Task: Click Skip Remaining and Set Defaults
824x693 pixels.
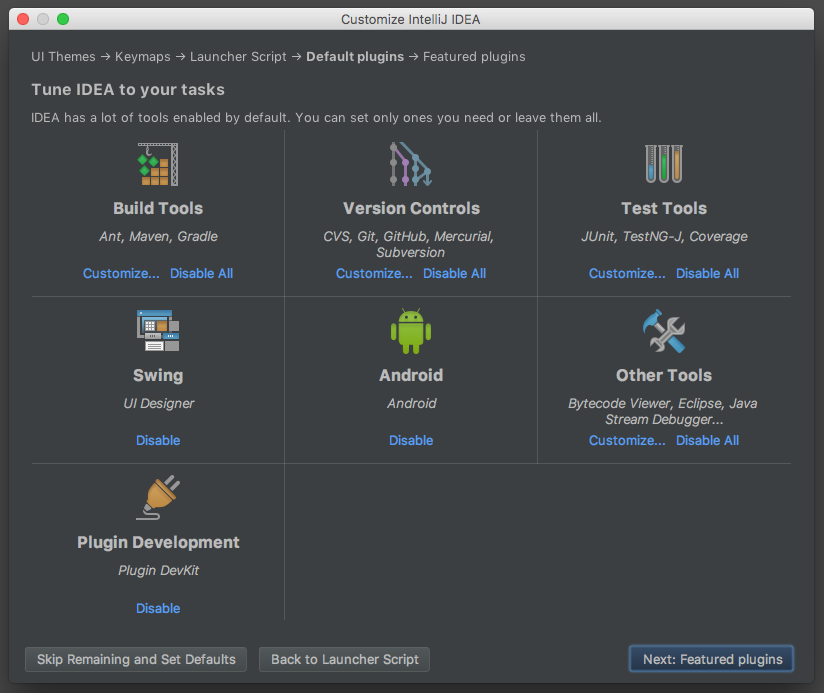Action: click(136, 659)
